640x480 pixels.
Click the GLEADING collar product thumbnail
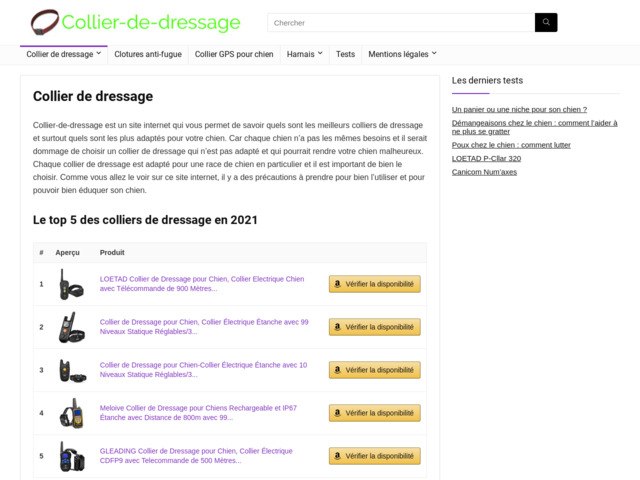(68, 456)
